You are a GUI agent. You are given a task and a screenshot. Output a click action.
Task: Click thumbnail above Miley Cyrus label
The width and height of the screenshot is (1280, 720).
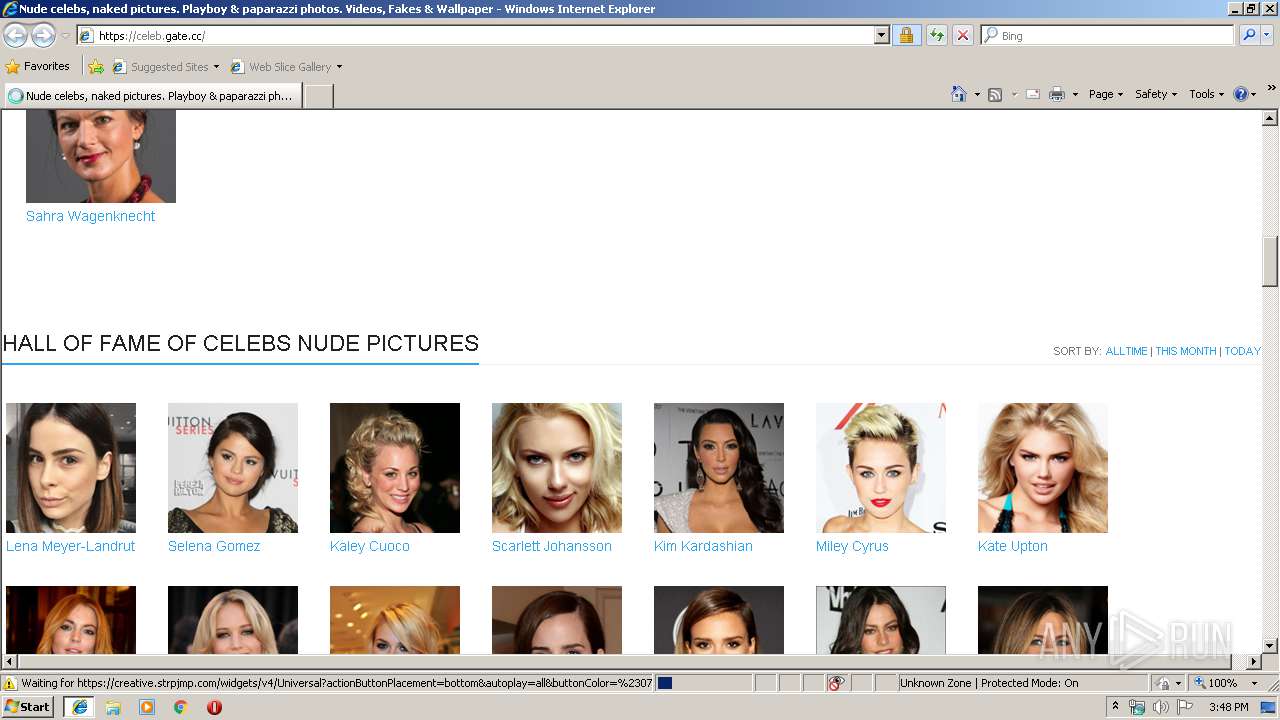pyautogui.click(x=881, y=468)
